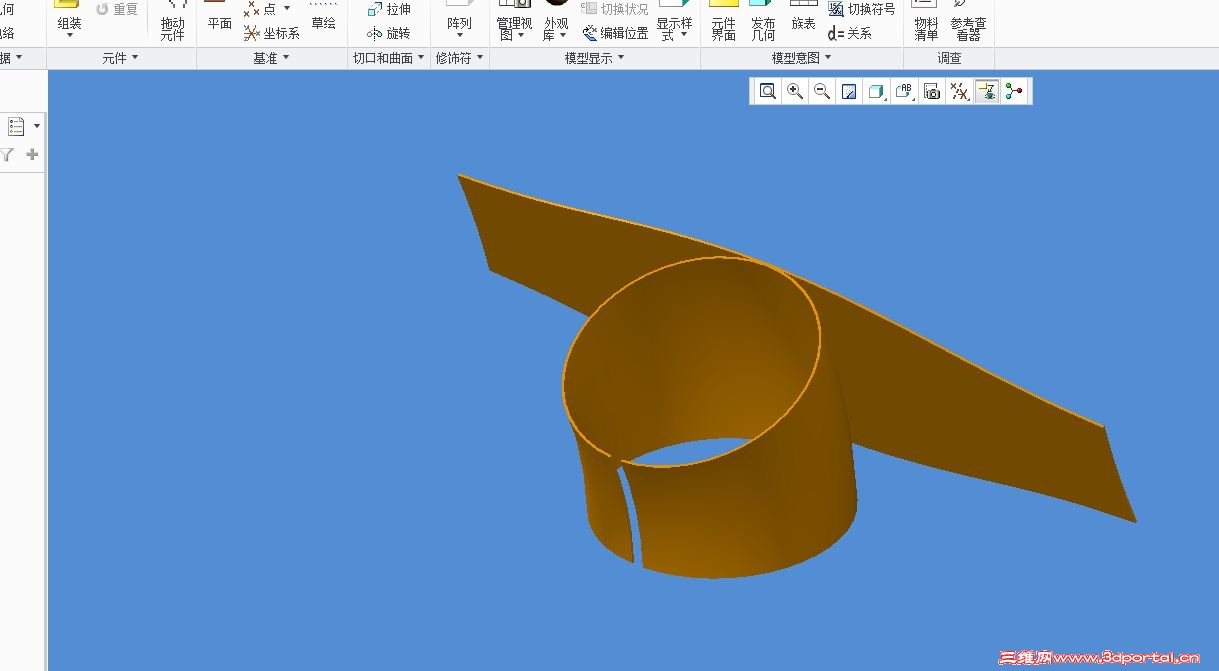Screen dimensions: 1219x671
Task: Toggle annotation display in the graphics toolbar
Action: pyautogui.click(x=987, y=92)
